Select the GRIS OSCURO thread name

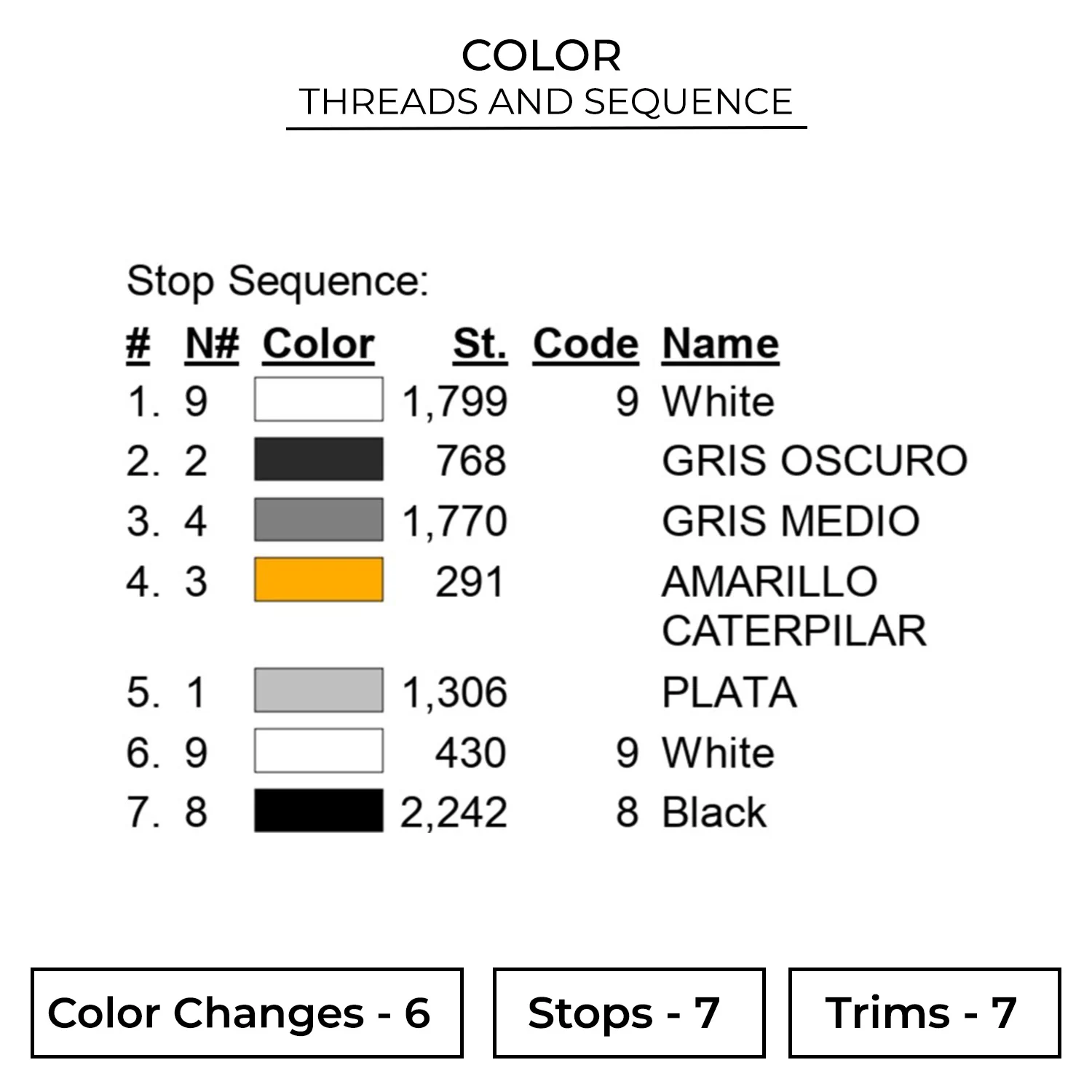click(814, 461)
